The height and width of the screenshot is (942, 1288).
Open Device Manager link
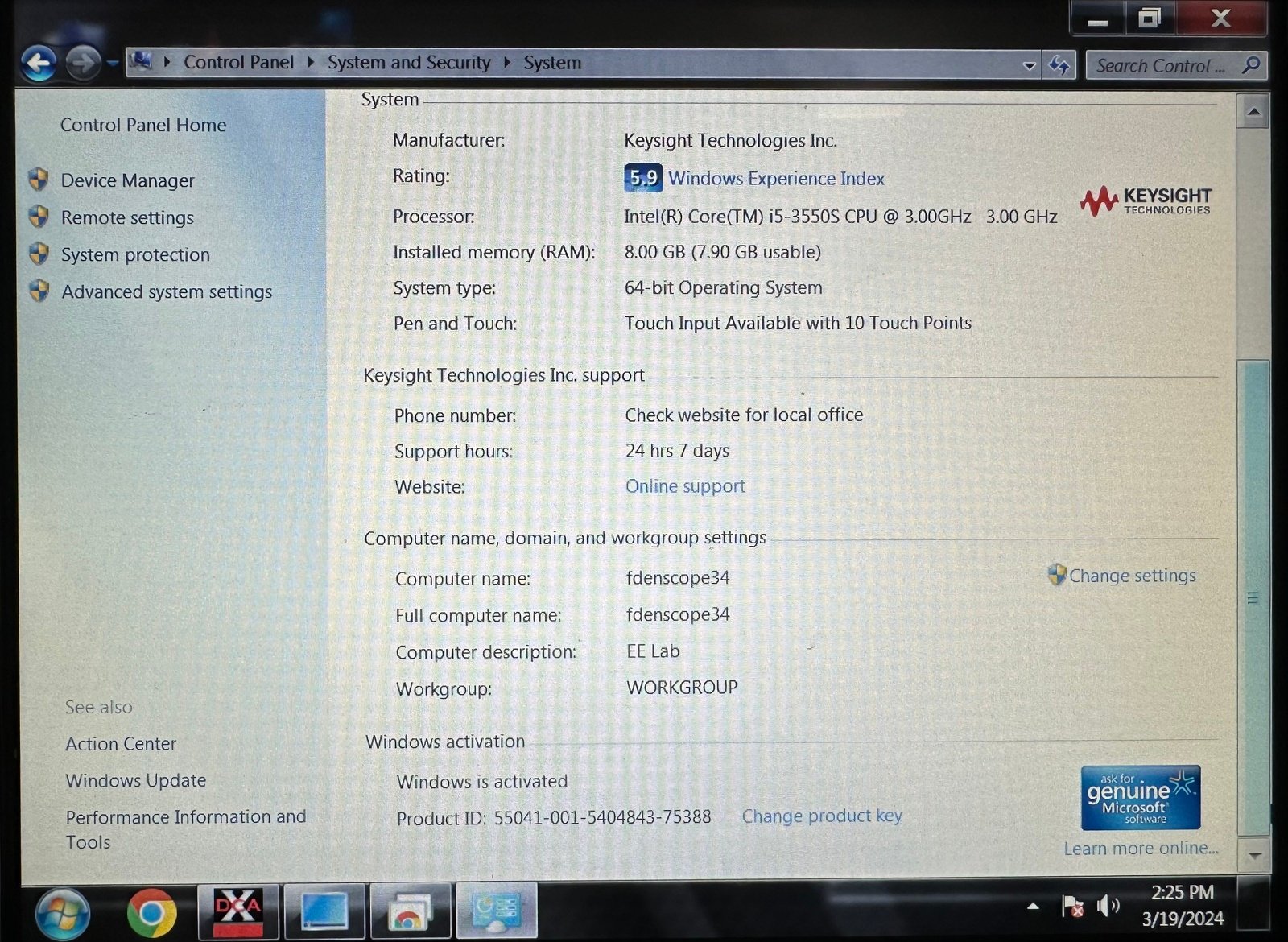click(128, 180)
